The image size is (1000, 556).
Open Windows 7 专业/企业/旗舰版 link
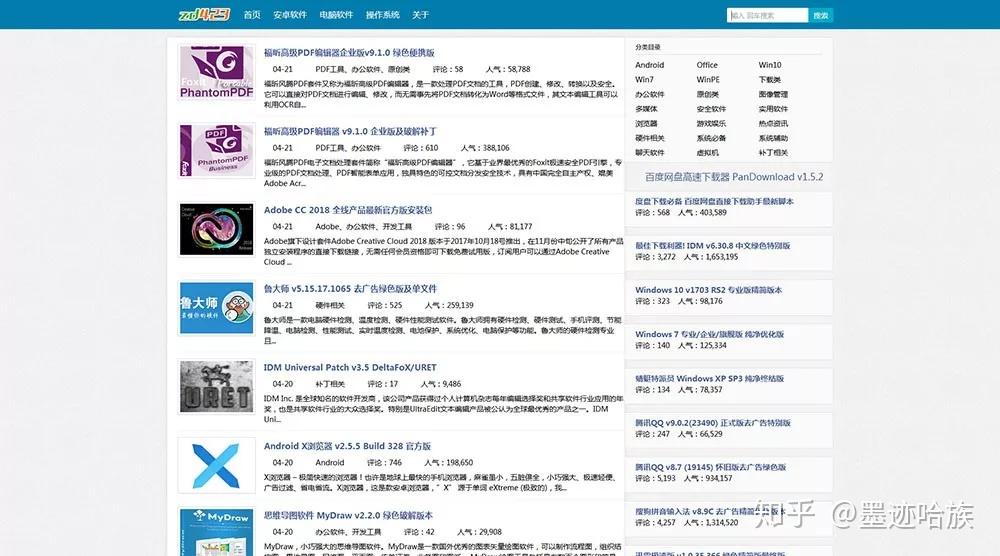(709, 334)
